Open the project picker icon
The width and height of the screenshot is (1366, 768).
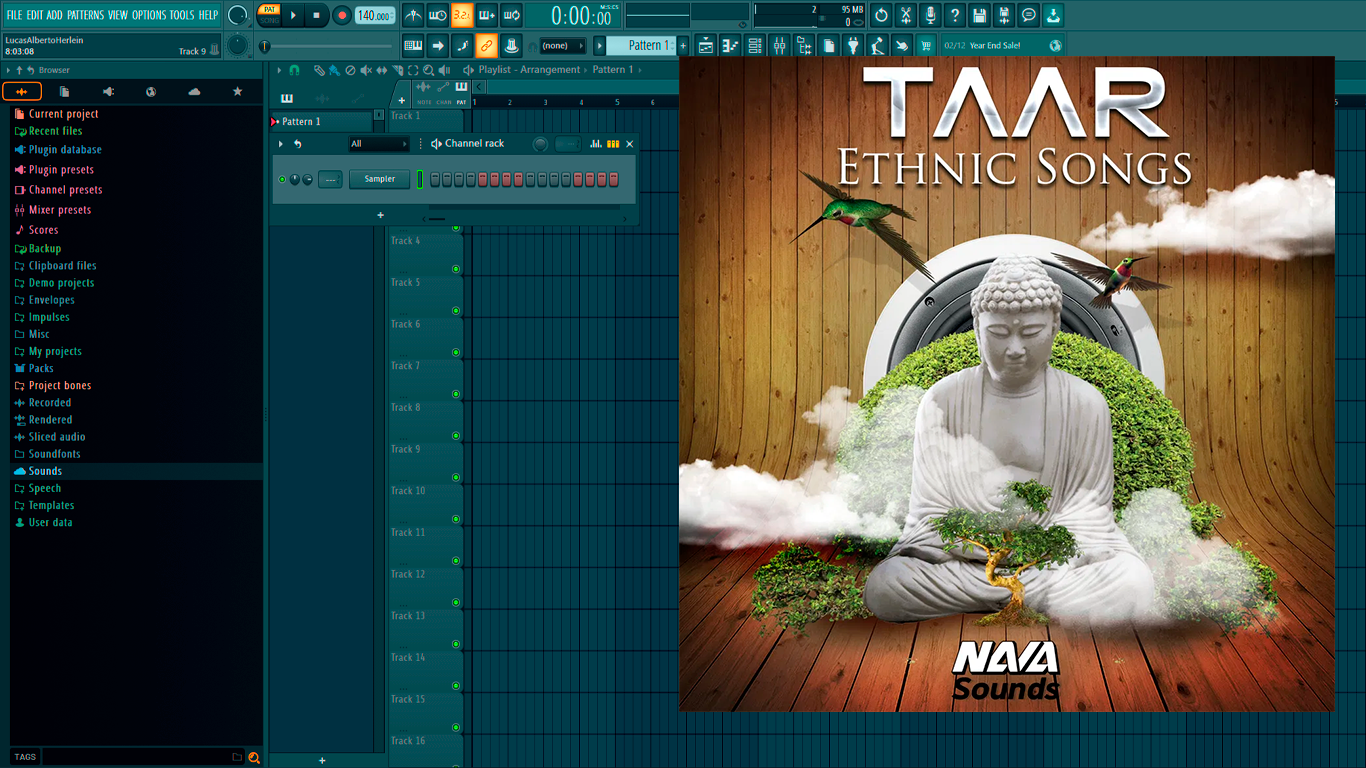[829, 45]
